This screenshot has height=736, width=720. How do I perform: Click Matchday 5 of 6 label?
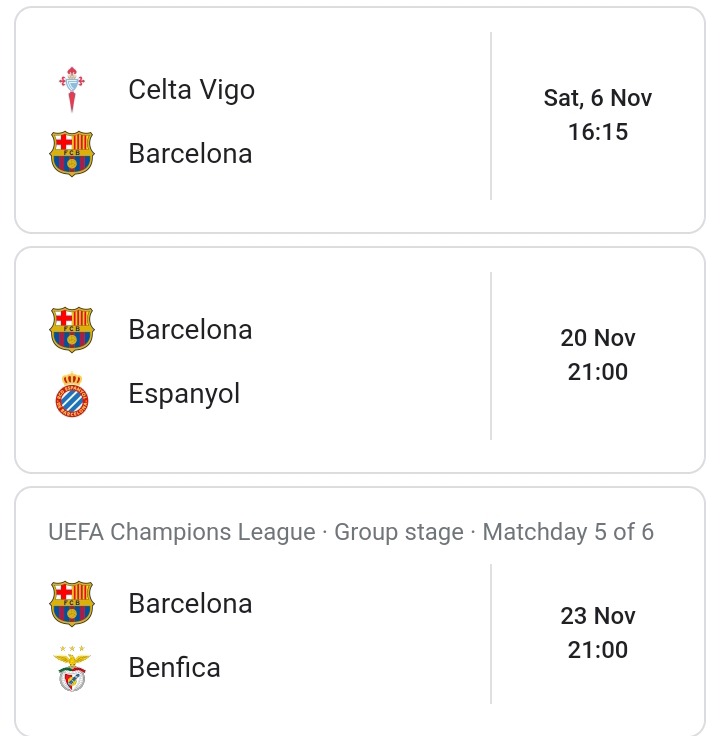point(568,532)
